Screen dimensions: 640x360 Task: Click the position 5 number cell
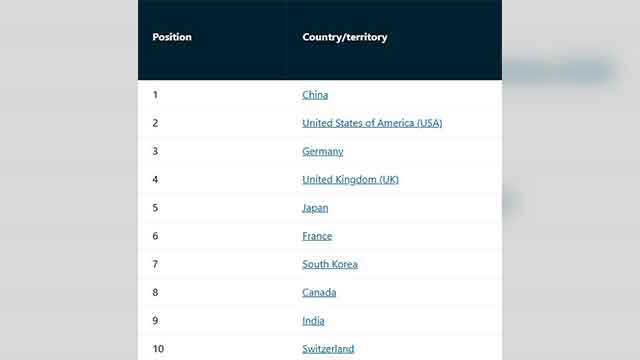tap(155, 208)
